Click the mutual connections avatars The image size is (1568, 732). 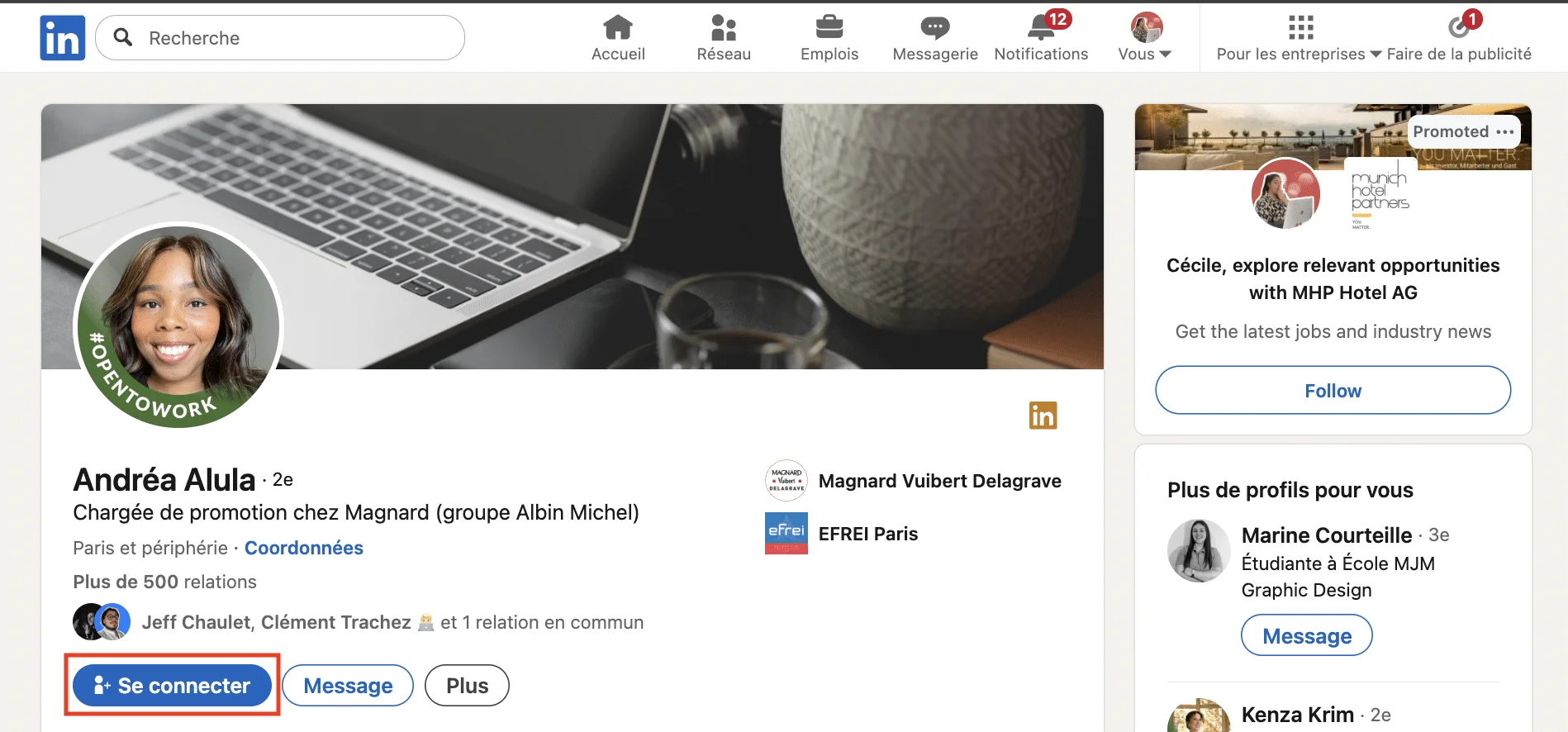pyautogui.click(x=102, y=622)
